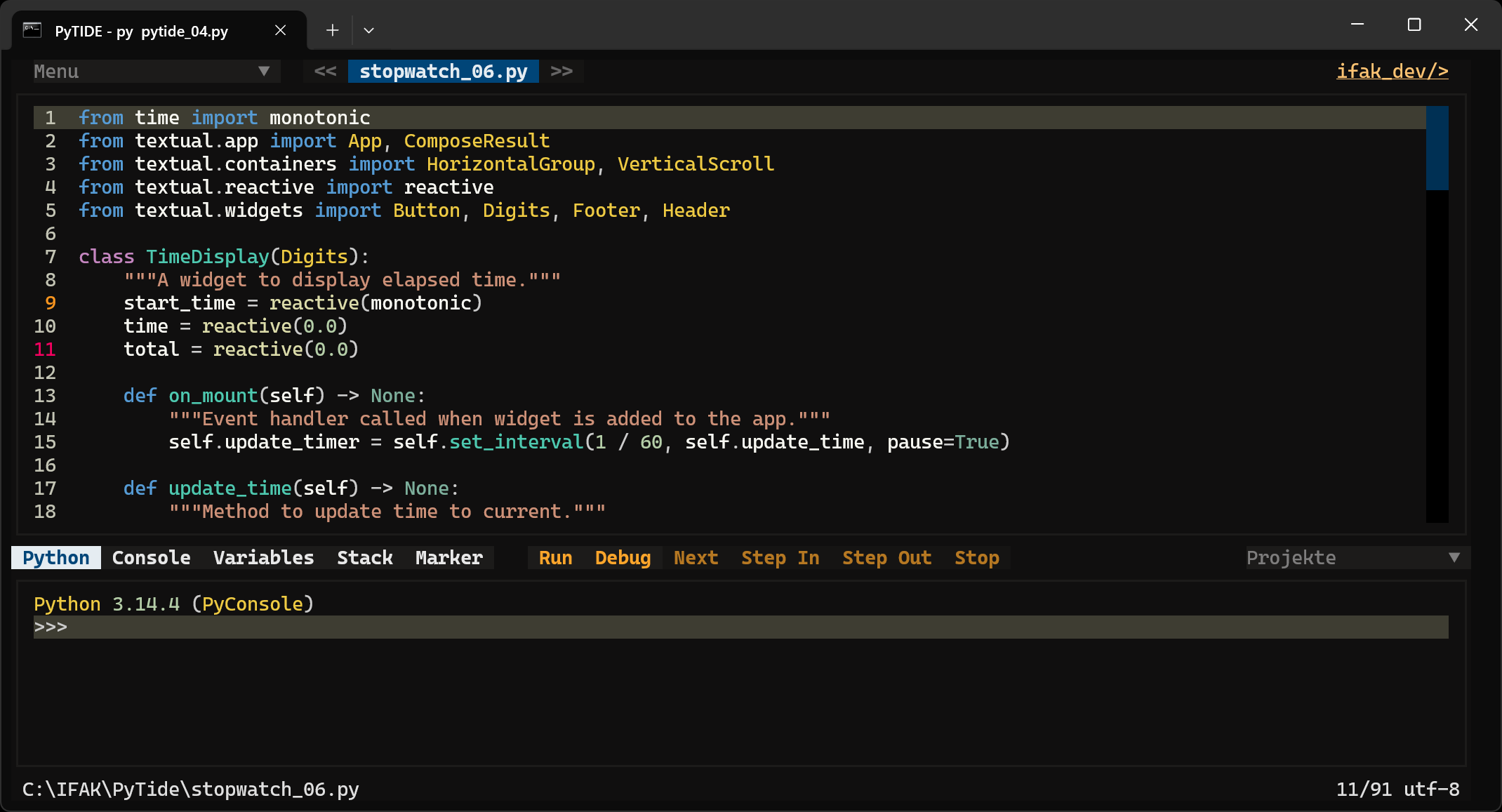Open a new terminal tab with plus icon
The image size is (1502, 812).
332,30
